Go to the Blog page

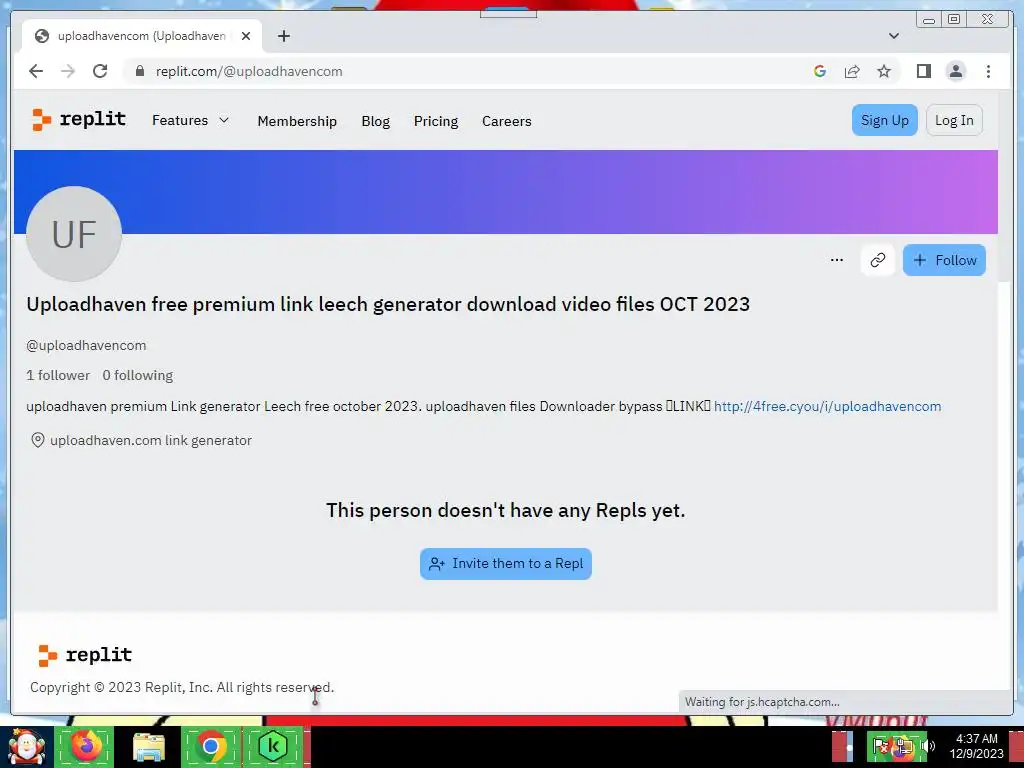coord(376,121)
